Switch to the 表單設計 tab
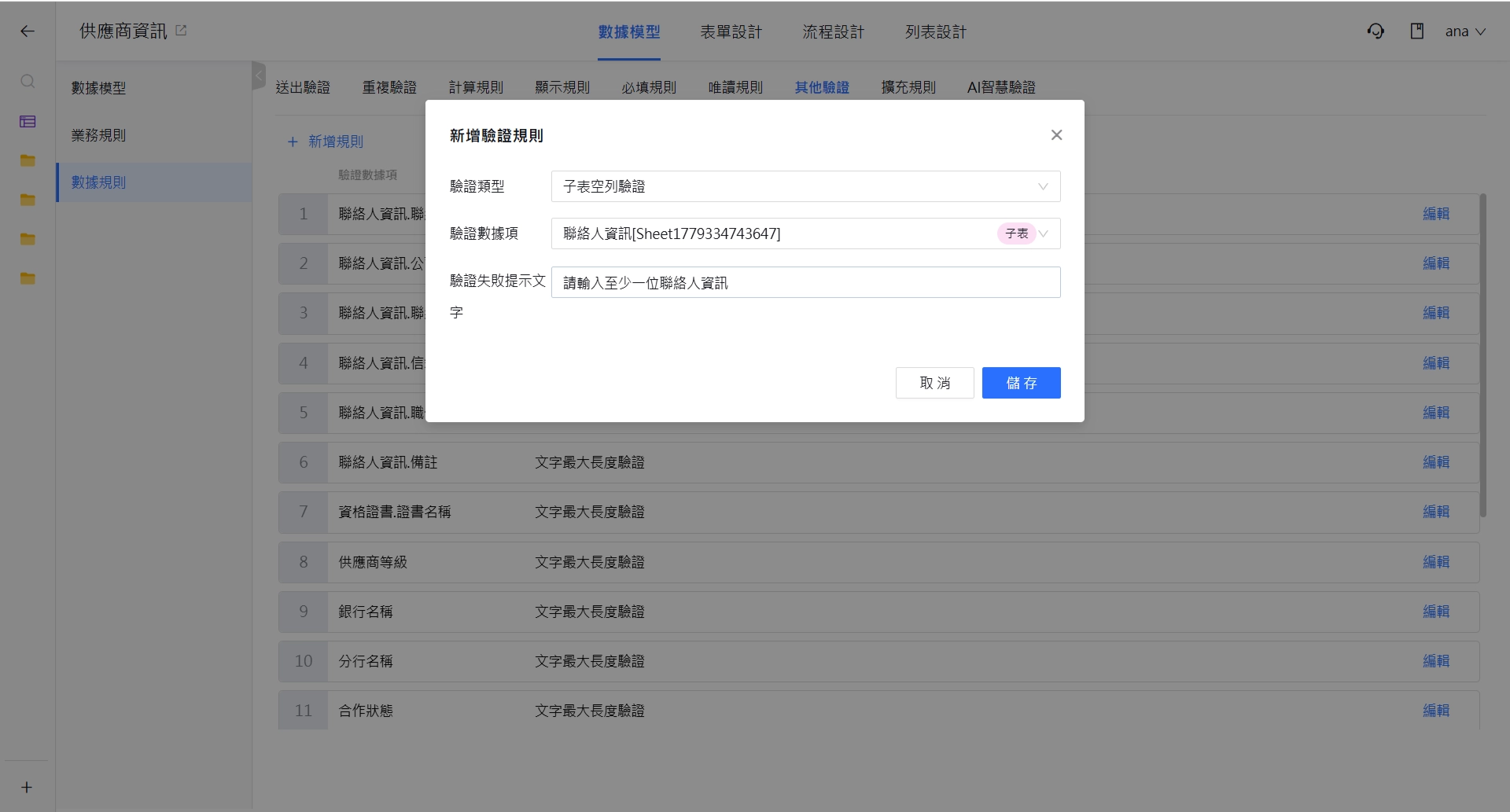 pos(731,32)
